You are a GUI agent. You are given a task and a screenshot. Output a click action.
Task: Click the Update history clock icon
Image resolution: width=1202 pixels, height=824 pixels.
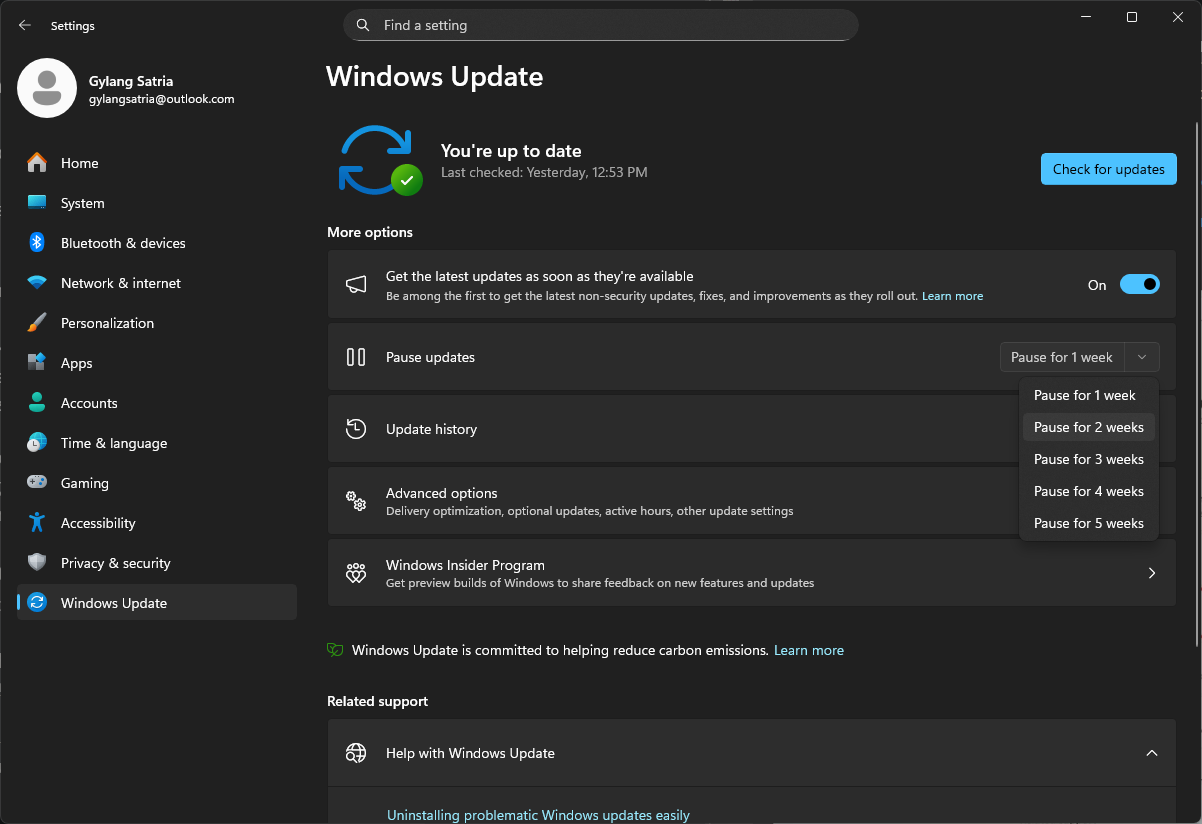tap(356, 429)
